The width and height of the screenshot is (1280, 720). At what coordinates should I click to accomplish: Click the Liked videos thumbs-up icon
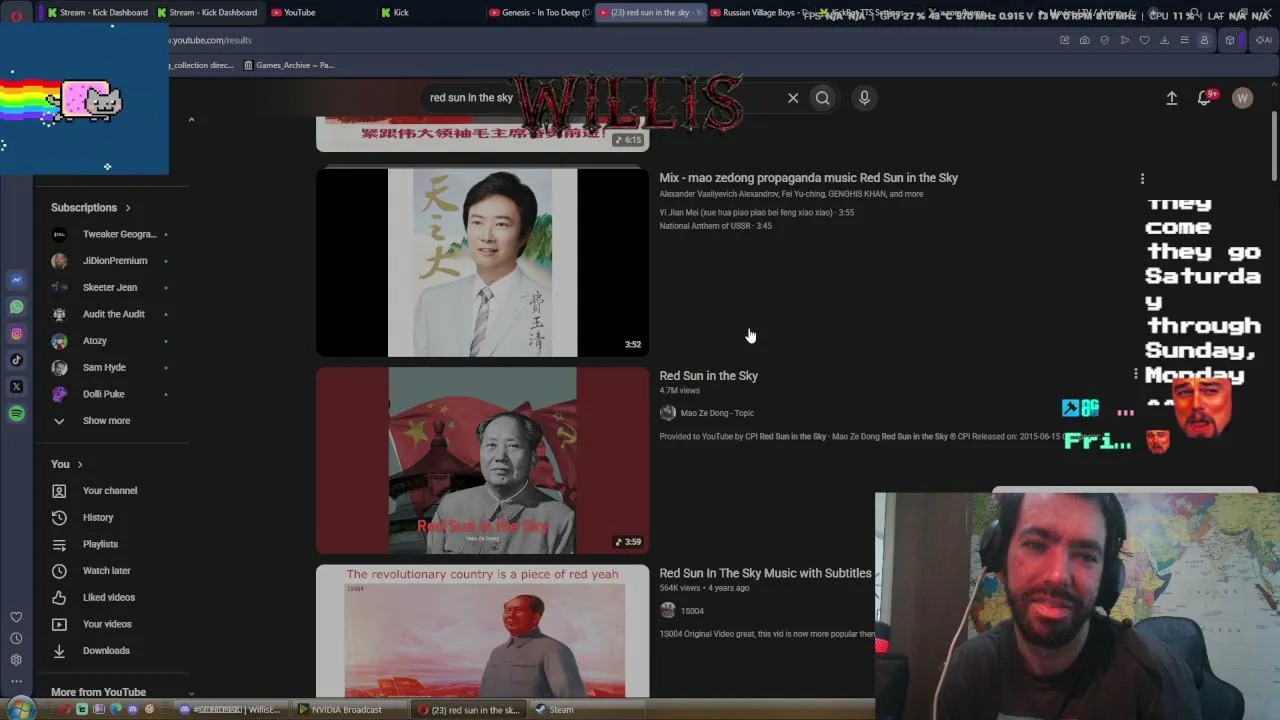click(59, 597)
